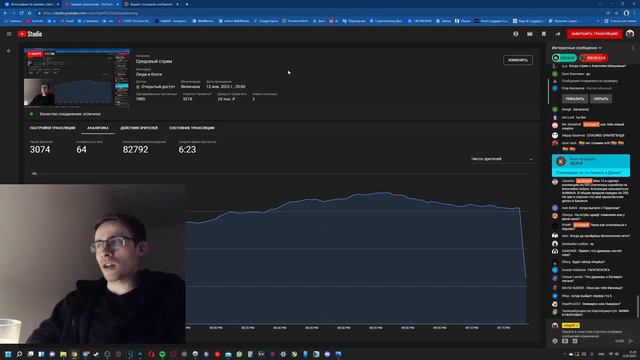Select the Аналитика tab
This screenshot has height=360, width=640.
coord(98,128)
